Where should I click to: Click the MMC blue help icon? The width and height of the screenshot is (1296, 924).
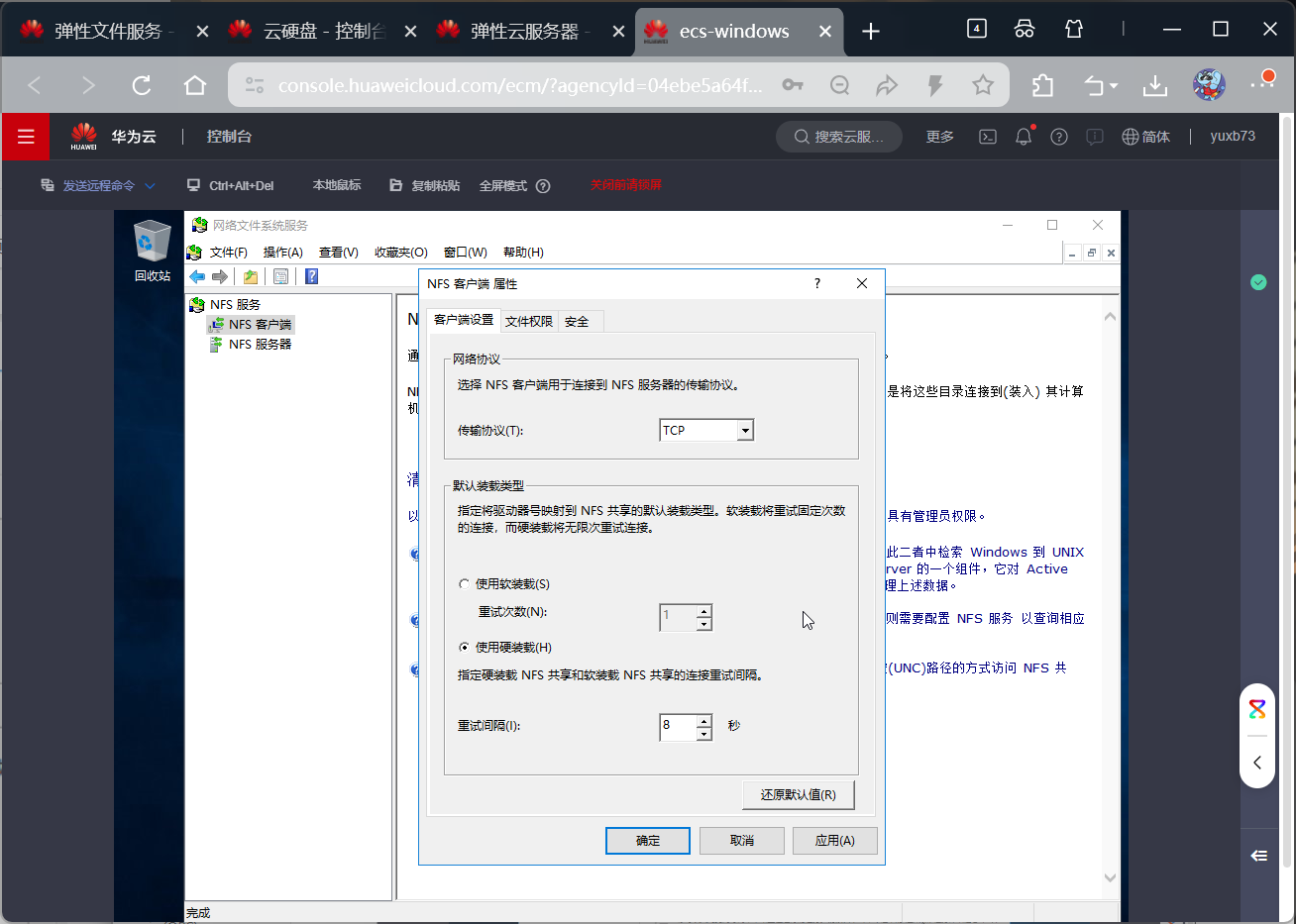[311, 276]
